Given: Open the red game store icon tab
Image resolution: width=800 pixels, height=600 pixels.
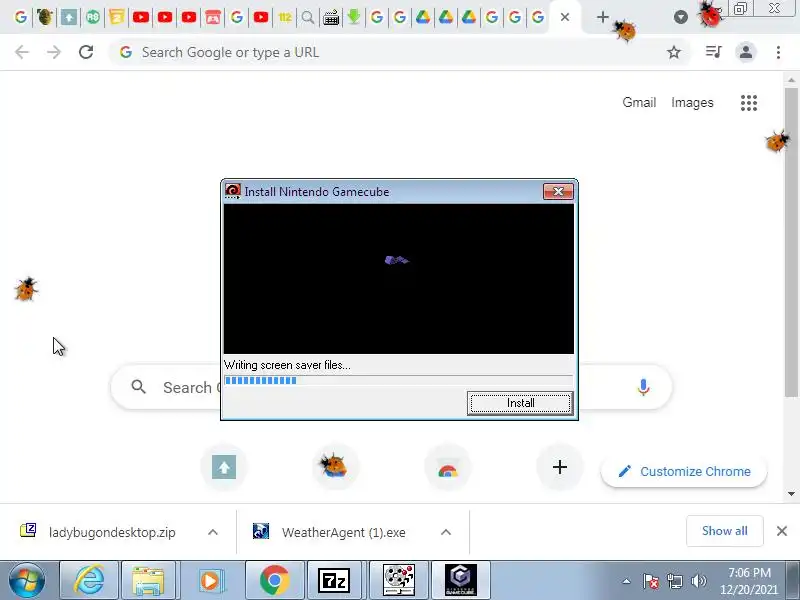Looking at the screenshot, I should 213,17.
